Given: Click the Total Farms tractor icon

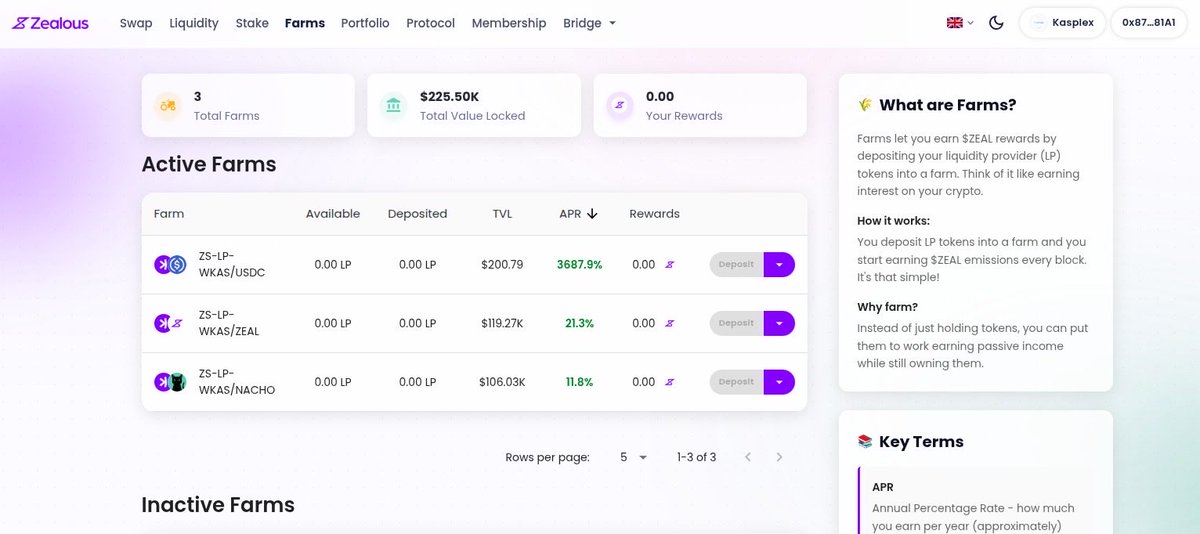Looking at the screenshot, I should click(x=168, y=106).
